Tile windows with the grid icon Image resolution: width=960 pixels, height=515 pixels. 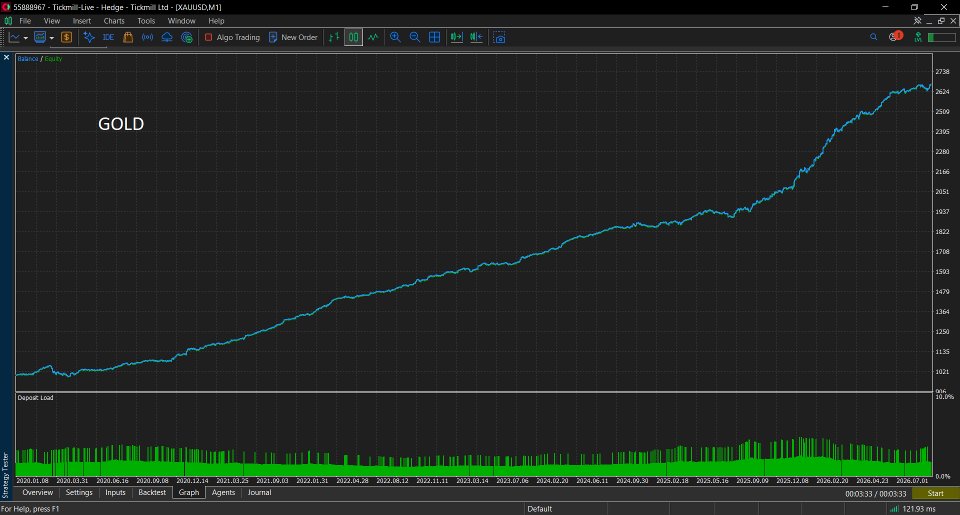point(434,37)
